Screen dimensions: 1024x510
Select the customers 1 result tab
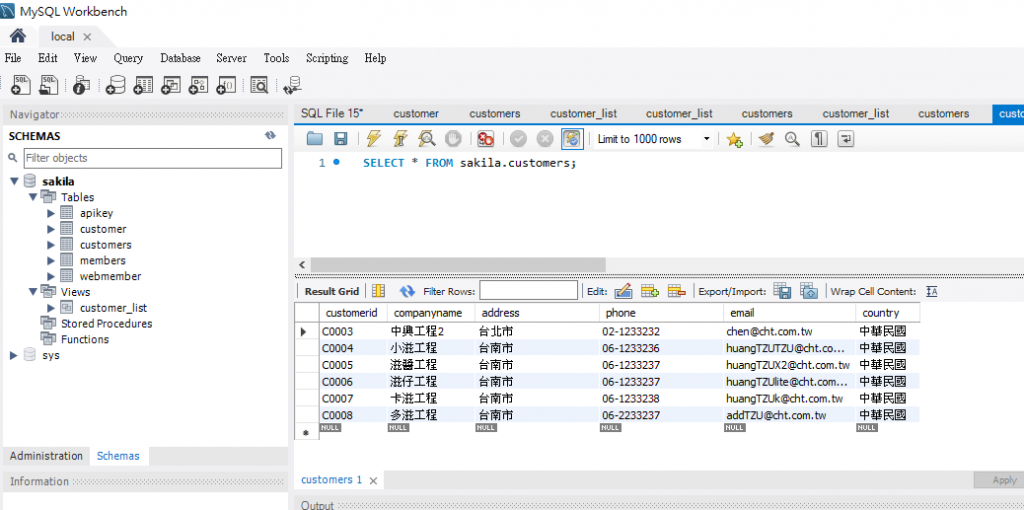pos(331,480)
